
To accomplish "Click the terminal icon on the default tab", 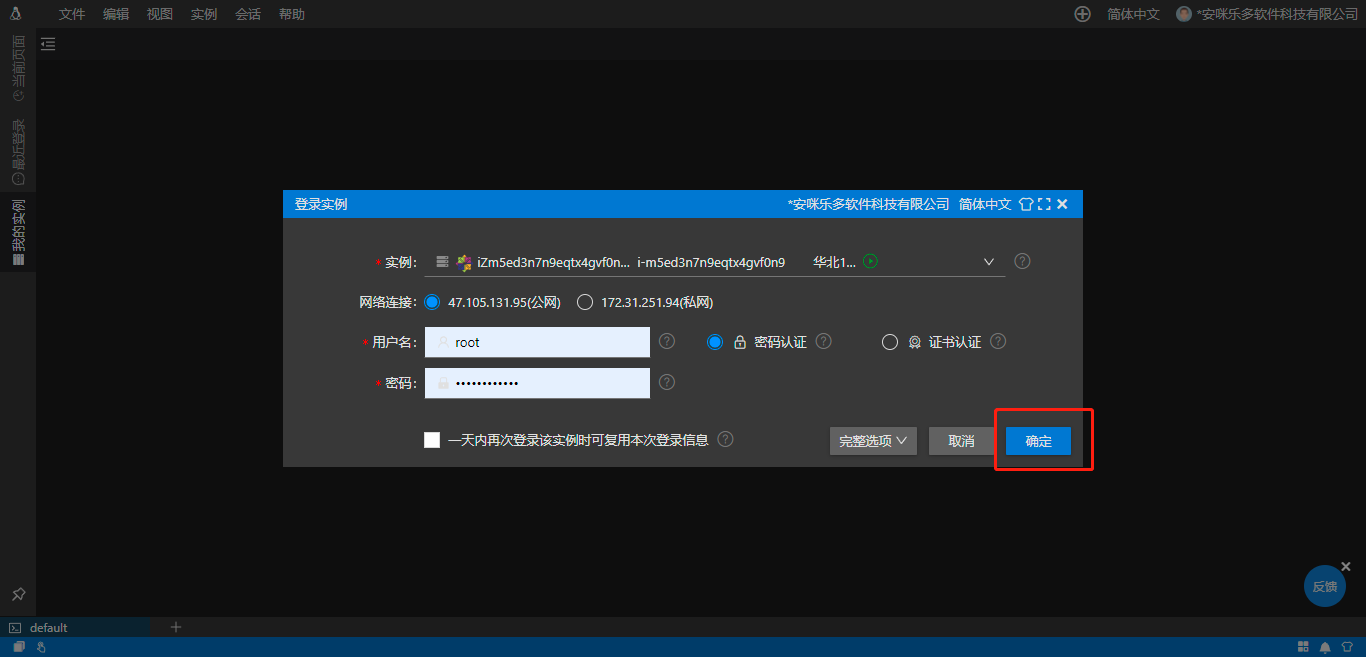I will (15, 628).
